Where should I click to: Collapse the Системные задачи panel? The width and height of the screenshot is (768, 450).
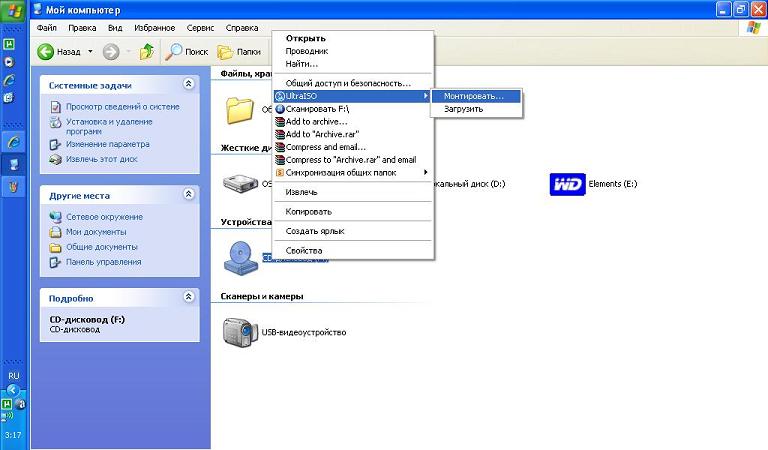[x=190, y=85]
